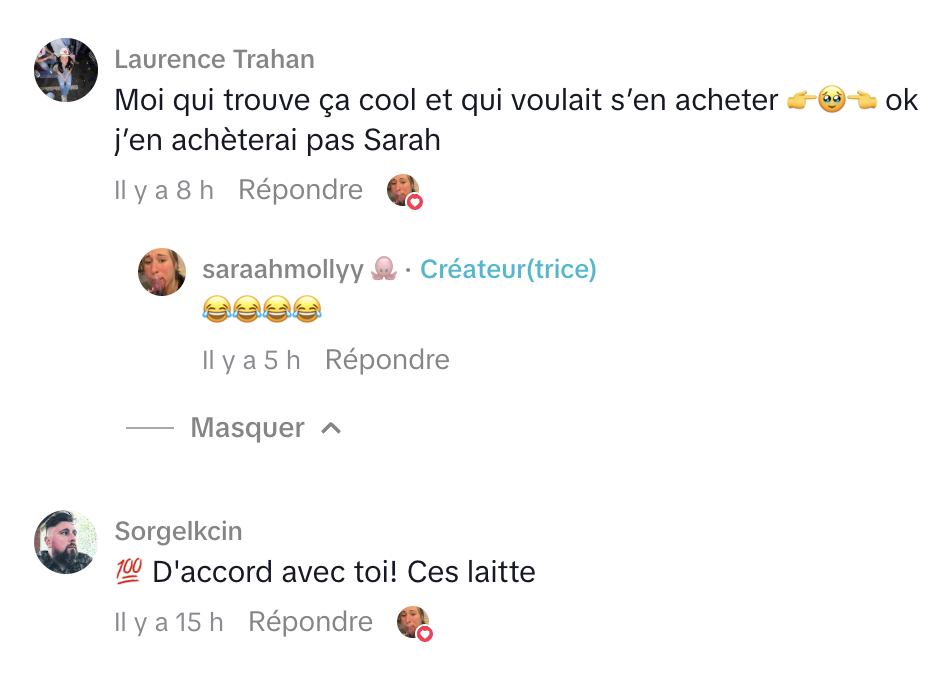Click the chevron arrow beside Masquer

331,428
